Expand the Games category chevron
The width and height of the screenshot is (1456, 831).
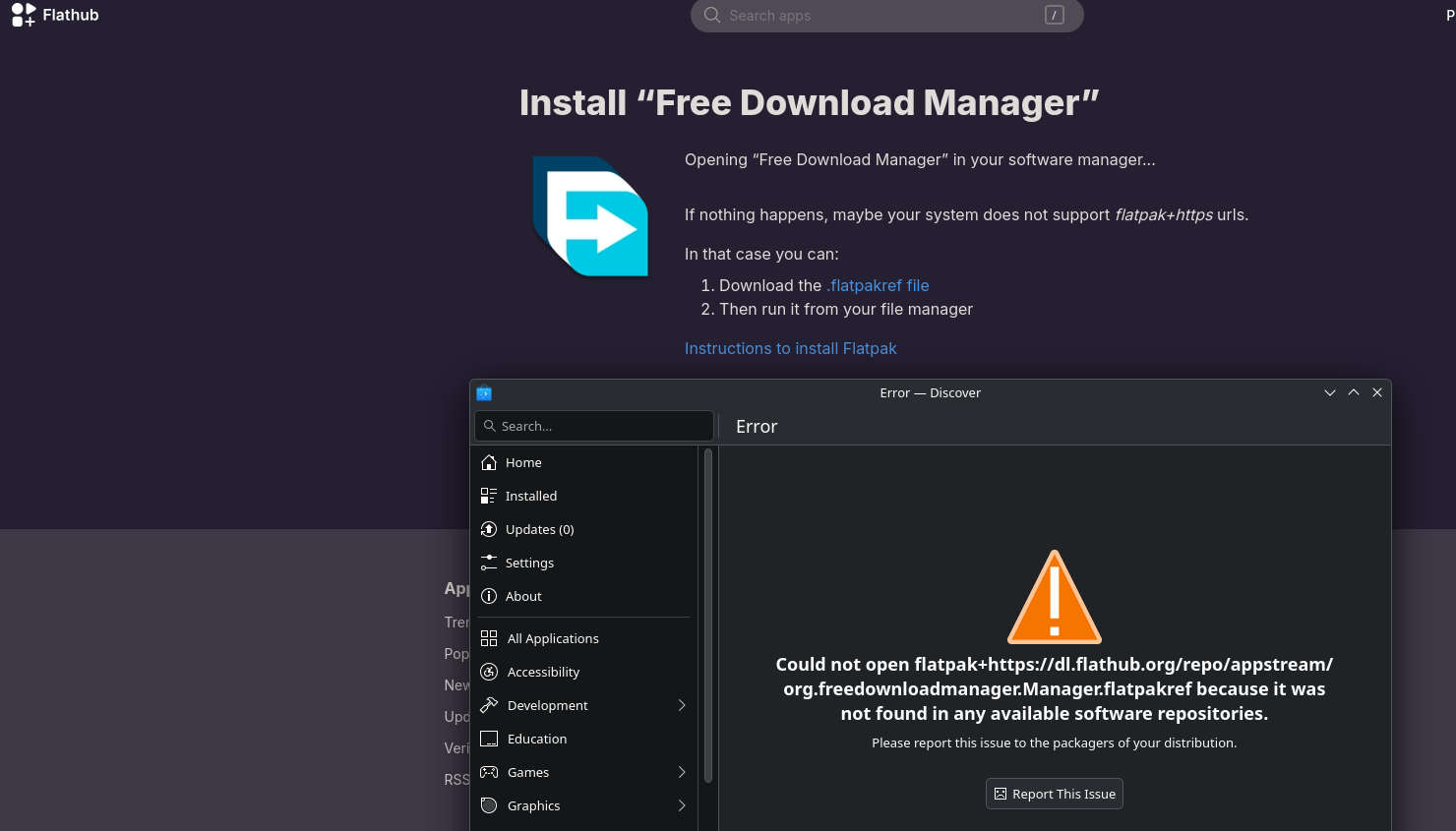tap(682, 772)
